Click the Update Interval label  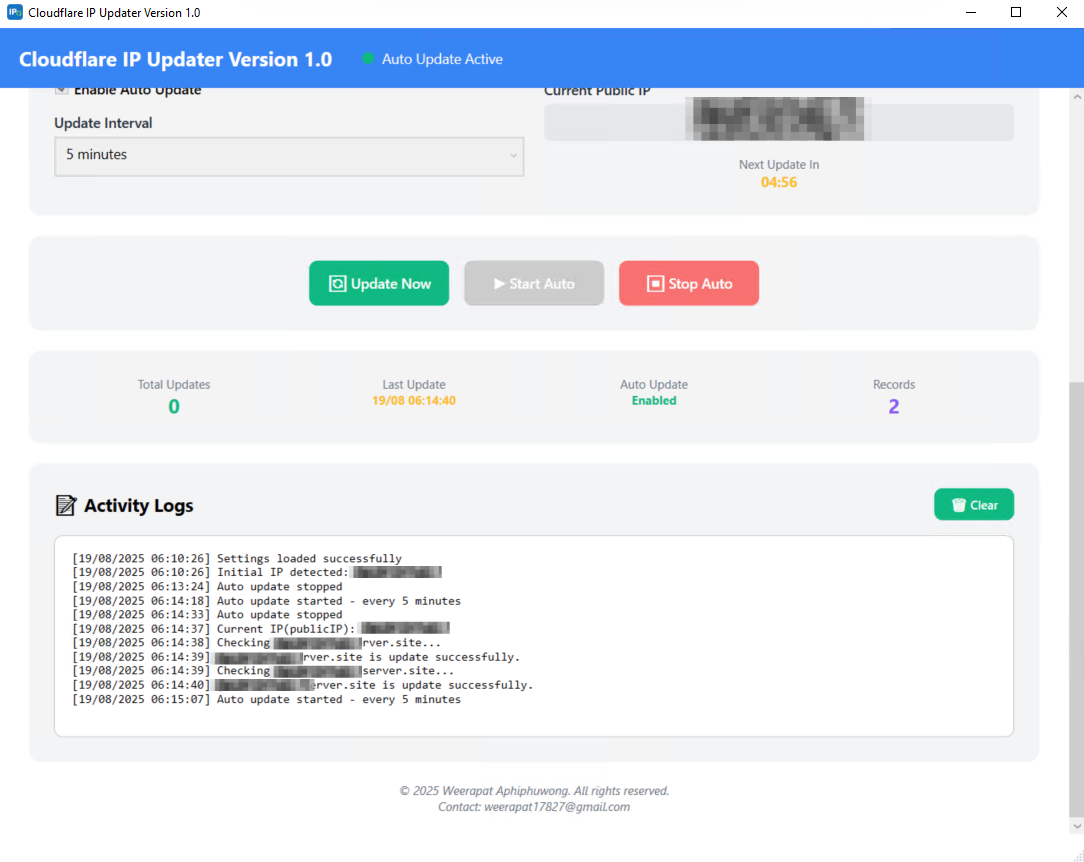coord(103,123)
